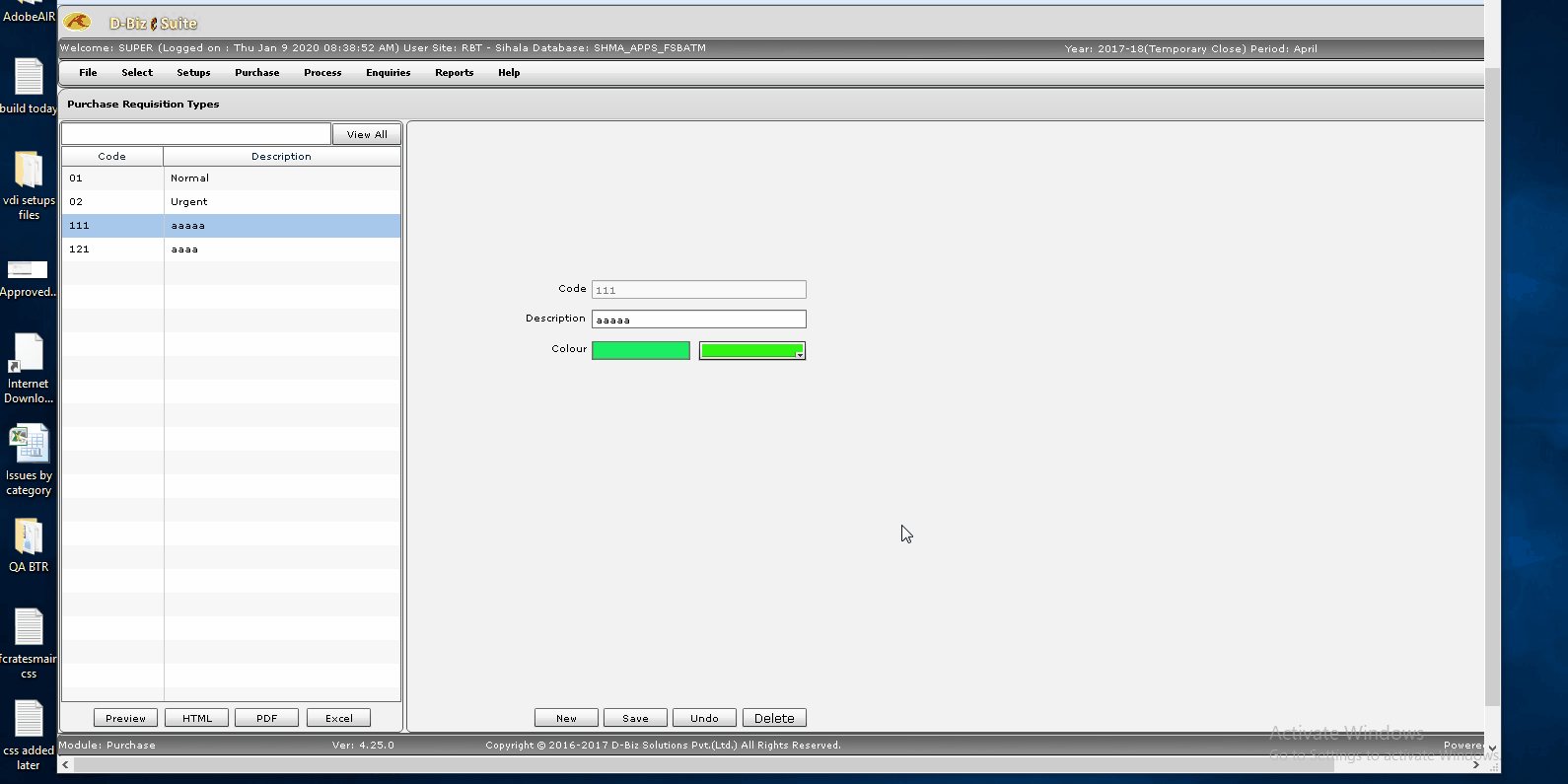Open the Setups menu

tap(193, 73)
